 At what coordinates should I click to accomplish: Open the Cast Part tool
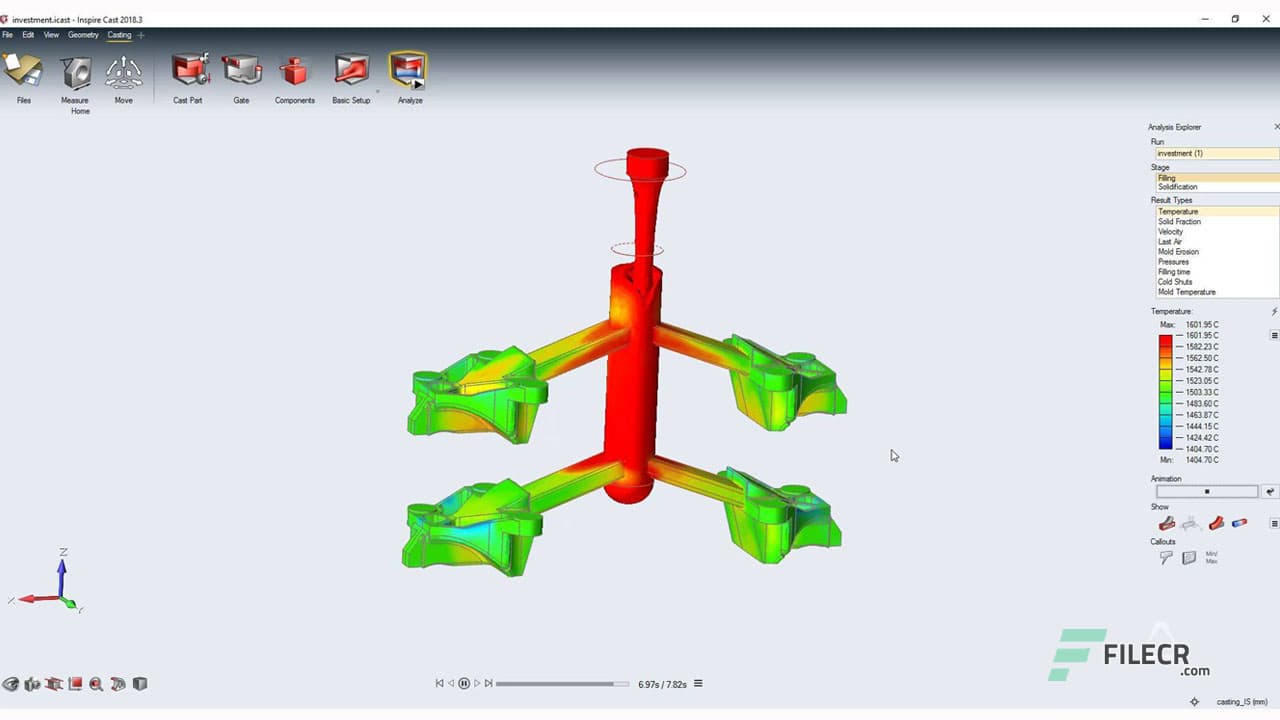(188, 71)
